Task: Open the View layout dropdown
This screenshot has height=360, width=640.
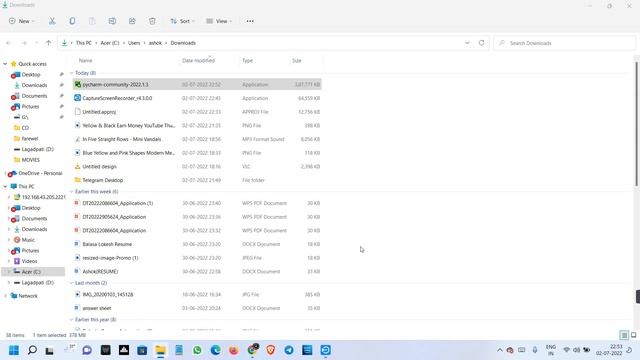Action: [219, 21]
